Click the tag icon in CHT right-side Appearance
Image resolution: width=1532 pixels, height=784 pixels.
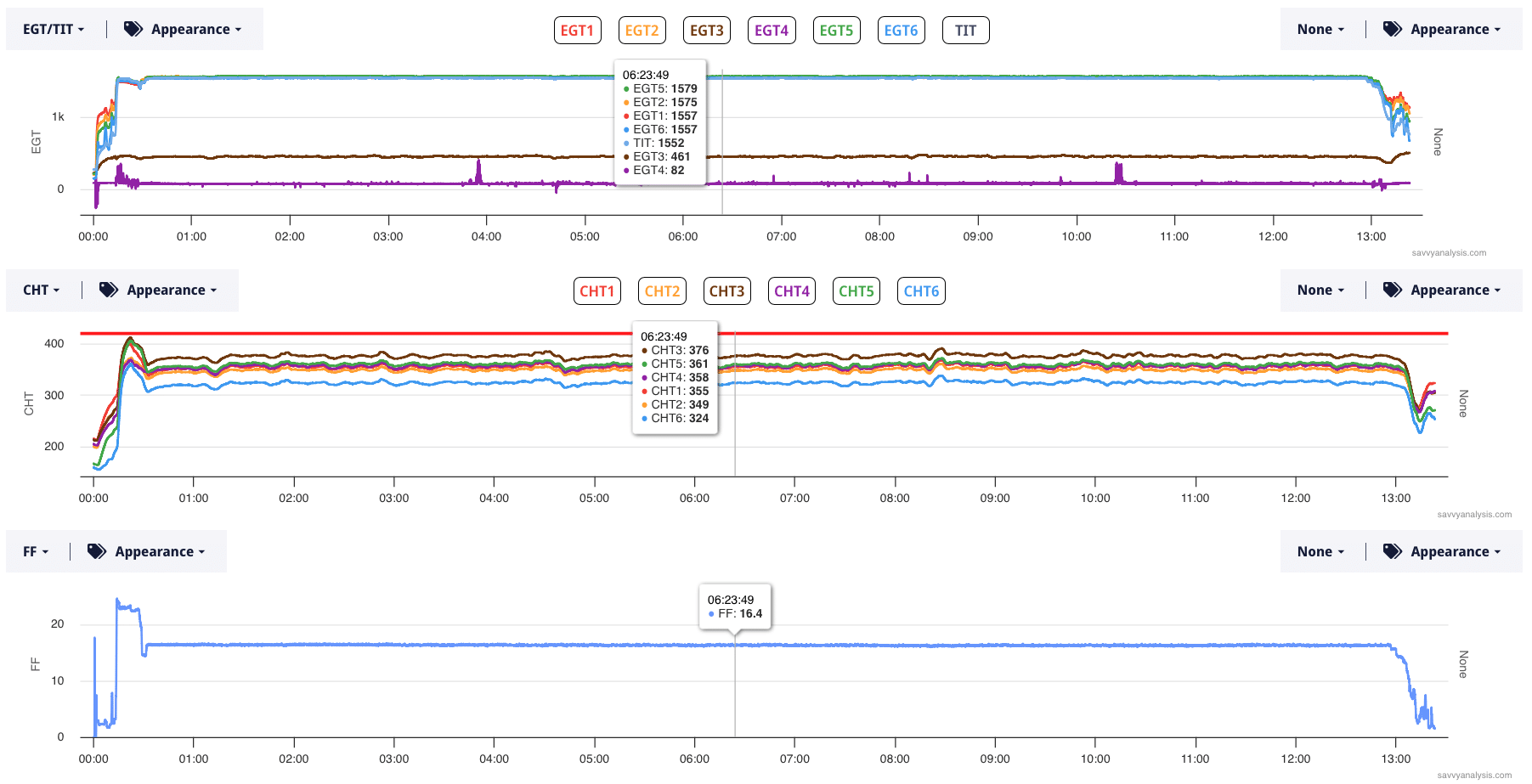[1392, 290]
